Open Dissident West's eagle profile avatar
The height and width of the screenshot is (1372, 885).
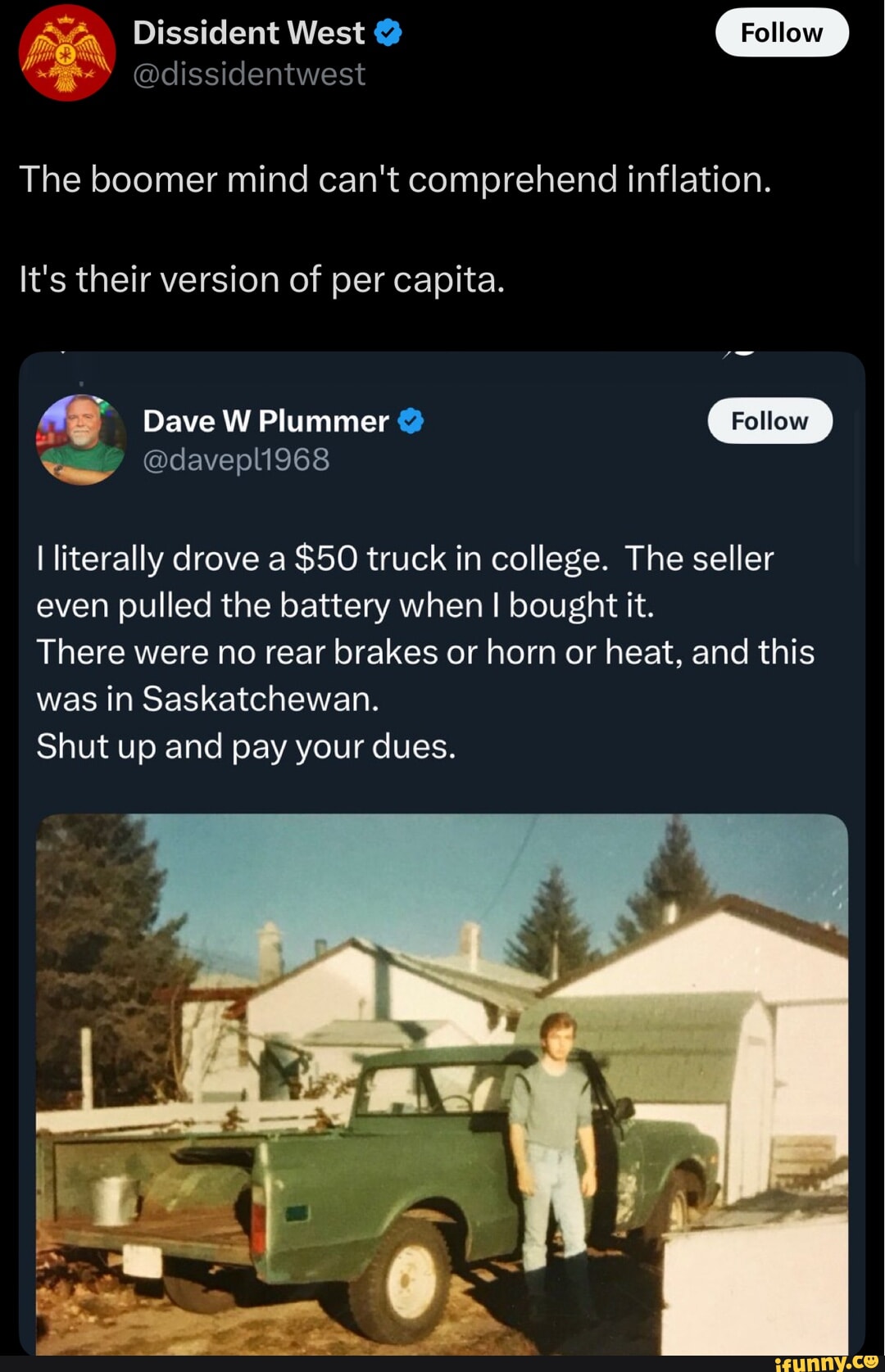[x=67, y=52]
